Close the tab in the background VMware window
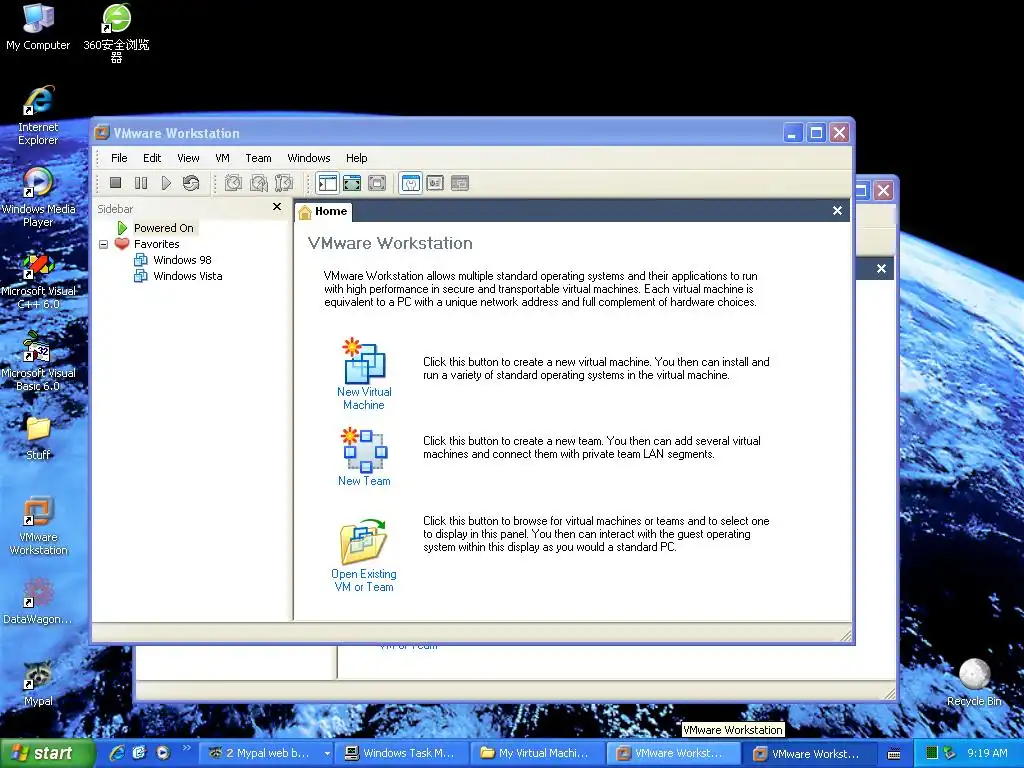 click(881, 268)
